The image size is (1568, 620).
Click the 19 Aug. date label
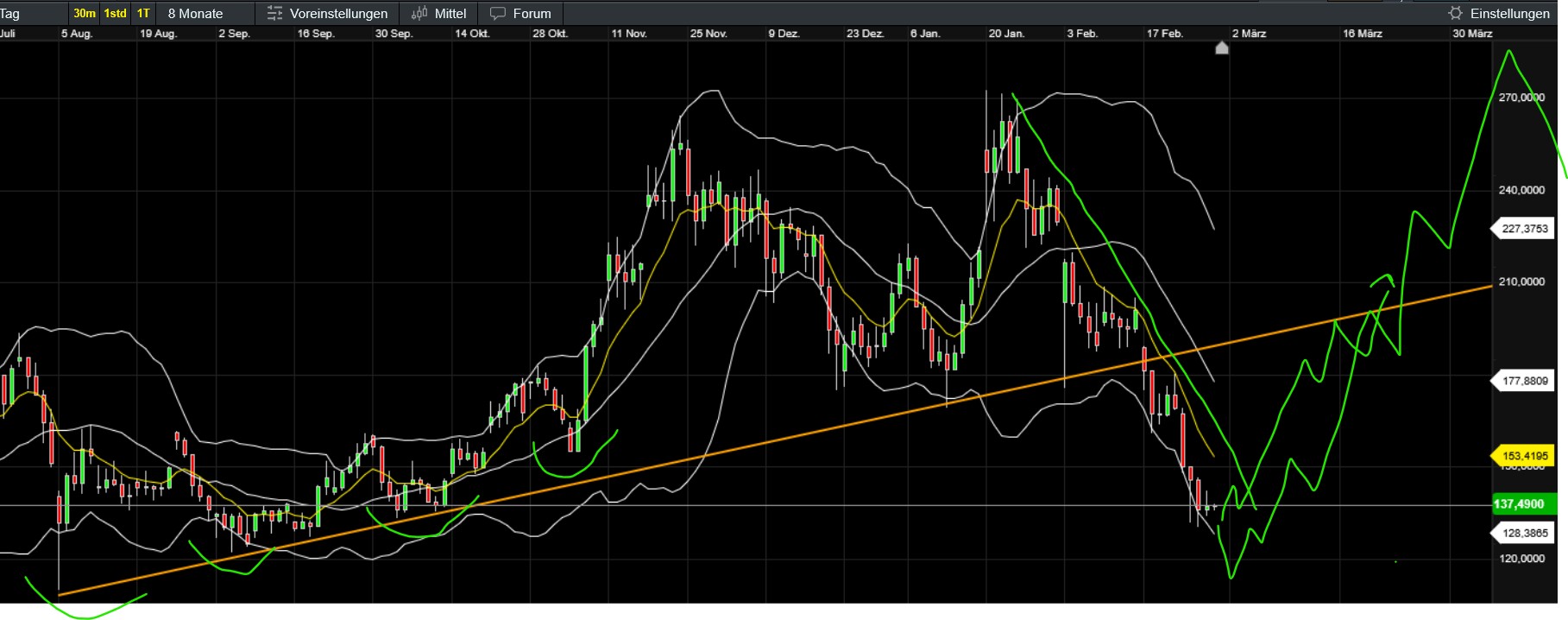click(x=158, y=34)
